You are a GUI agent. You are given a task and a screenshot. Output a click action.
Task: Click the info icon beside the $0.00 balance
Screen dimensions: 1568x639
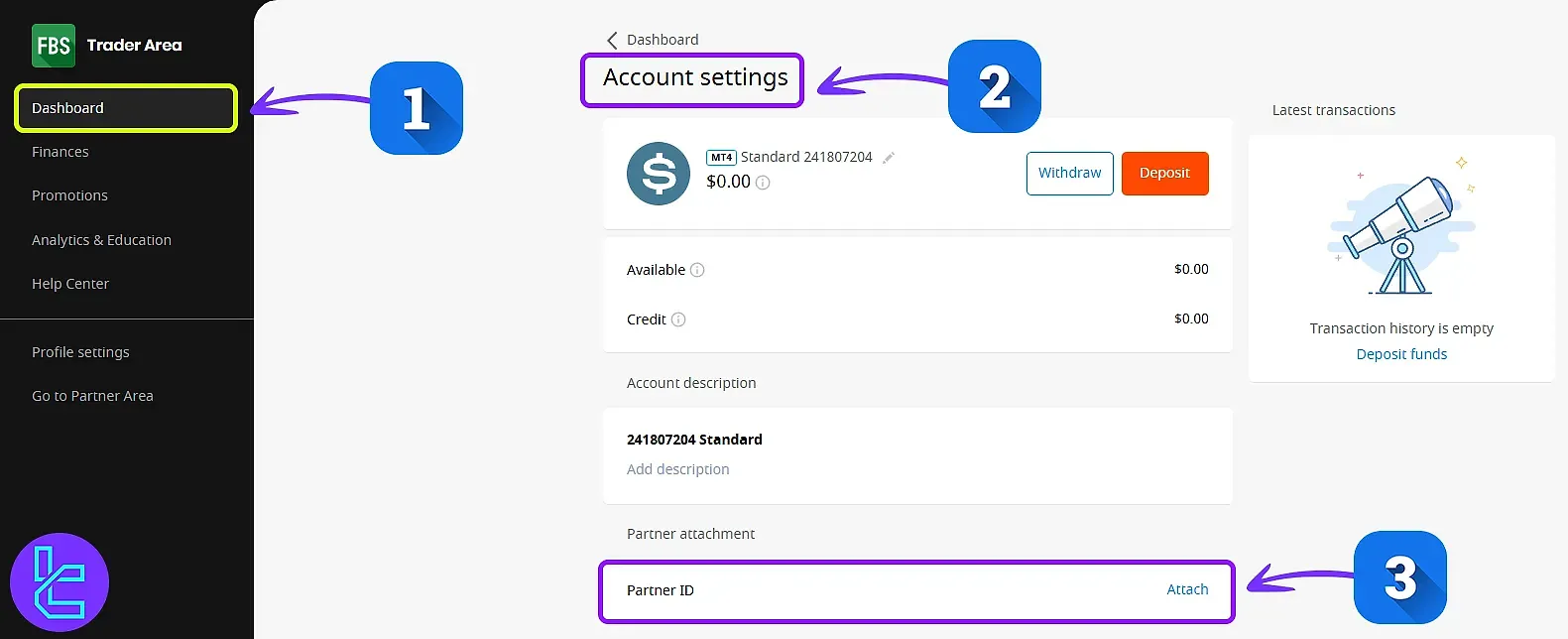tap(762, 183)
